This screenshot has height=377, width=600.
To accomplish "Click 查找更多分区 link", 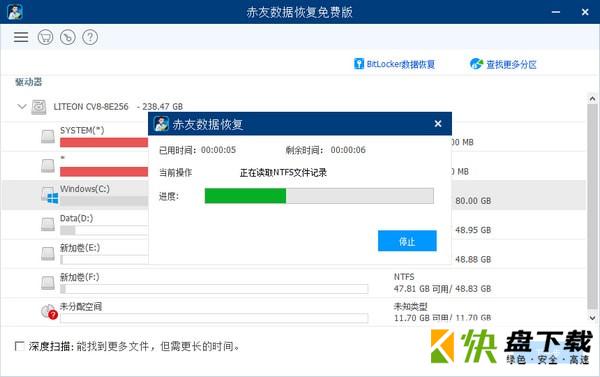I will coord(503,64).
